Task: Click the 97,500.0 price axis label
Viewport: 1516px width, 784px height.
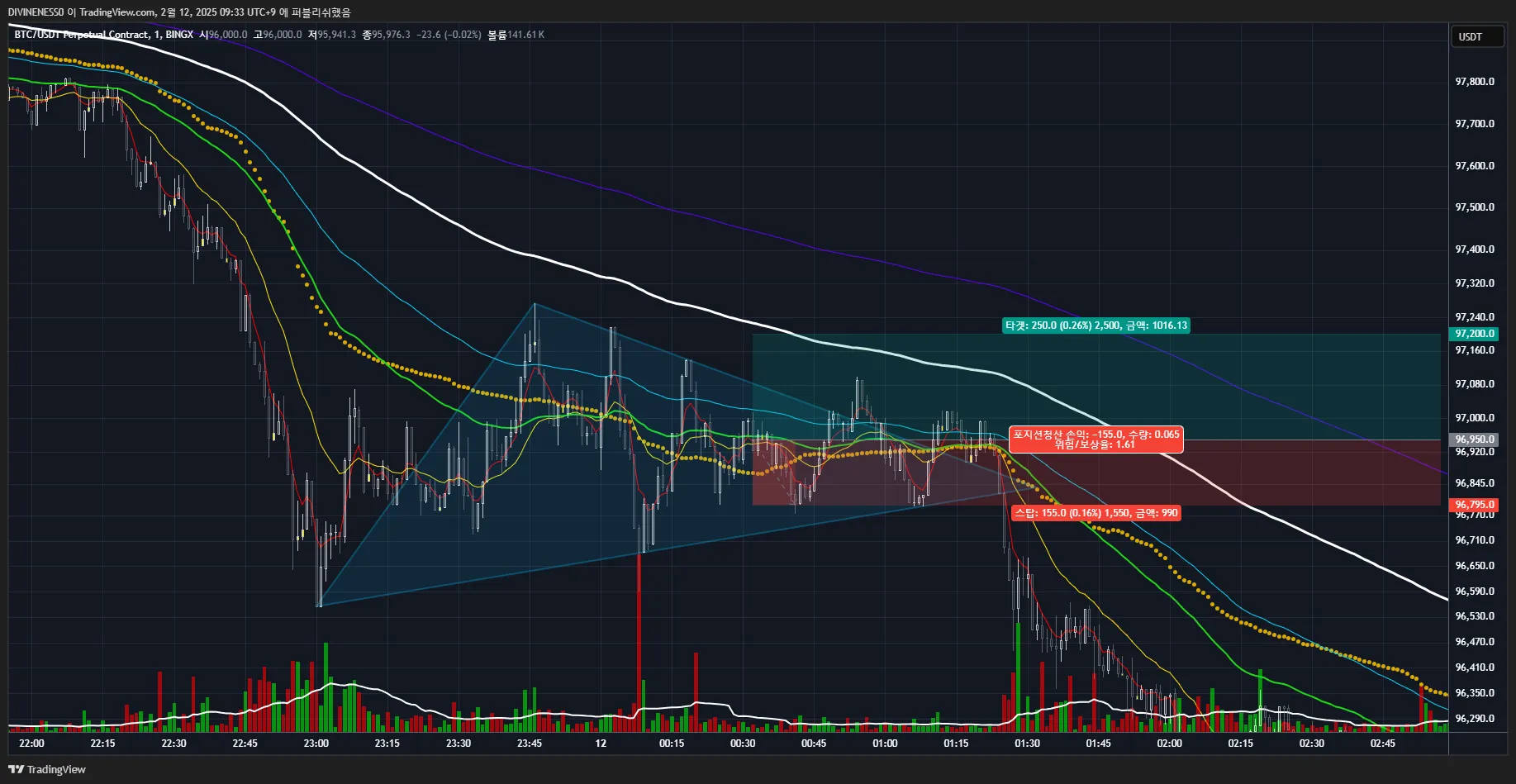Action: (1475, 207)
